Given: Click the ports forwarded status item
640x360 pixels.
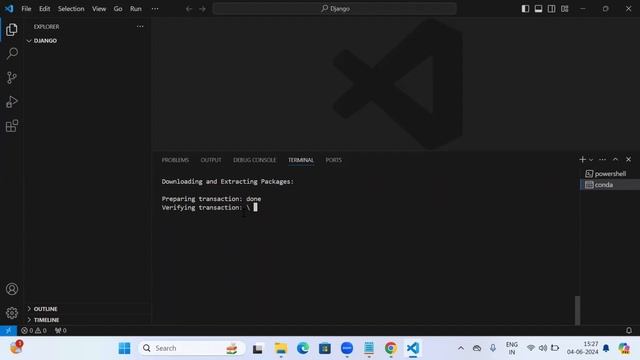Looking at the screenshot, I should point(60,331).
